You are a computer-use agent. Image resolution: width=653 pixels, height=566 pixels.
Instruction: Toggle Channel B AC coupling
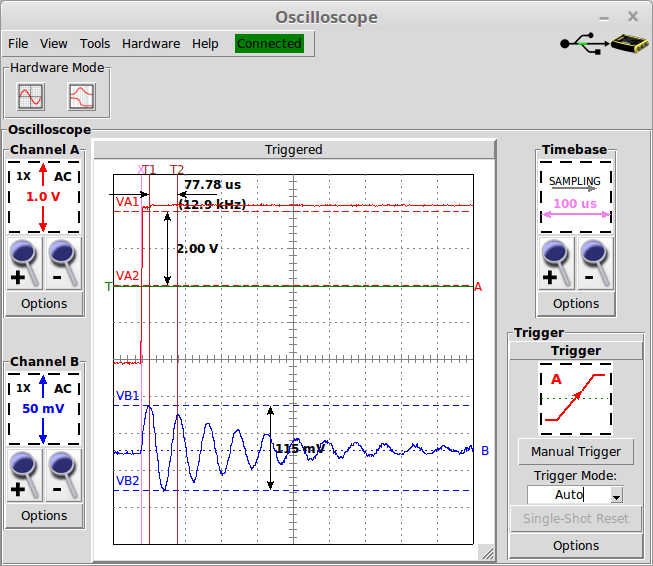click(62, 389)
